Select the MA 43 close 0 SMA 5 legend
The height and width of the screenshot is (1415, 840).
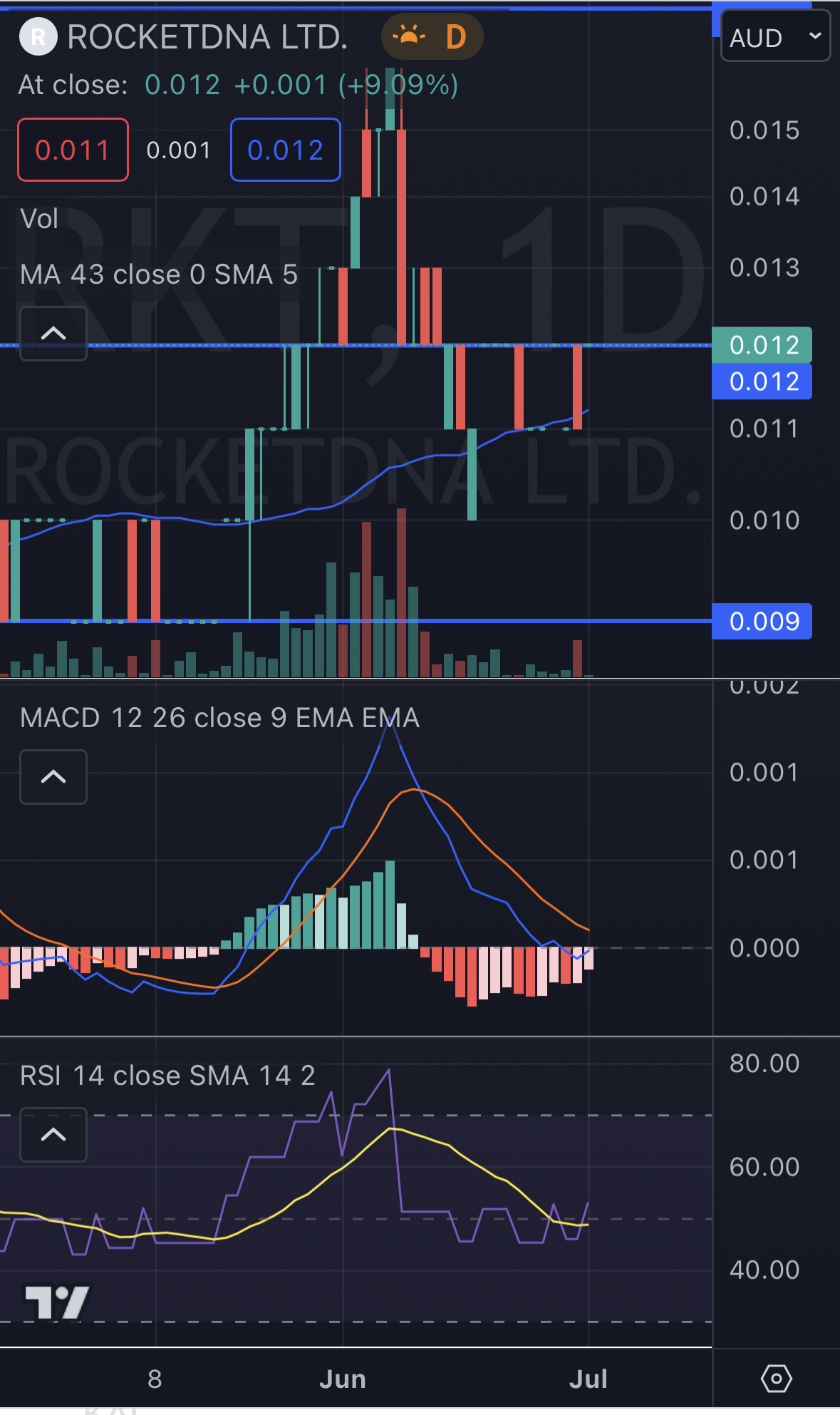point(159,274)
